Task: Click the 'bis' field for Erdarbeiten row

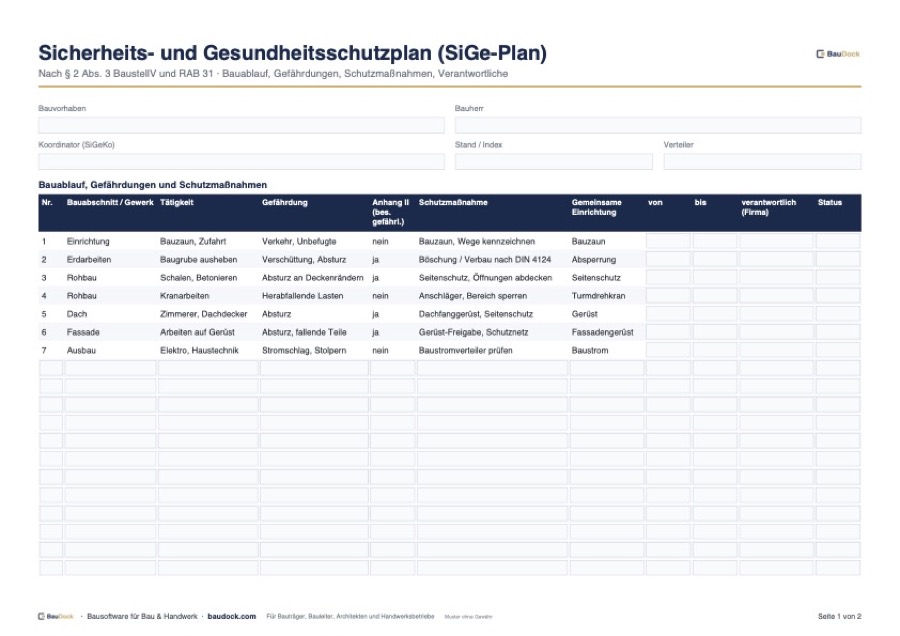Action: coord(715,259)
